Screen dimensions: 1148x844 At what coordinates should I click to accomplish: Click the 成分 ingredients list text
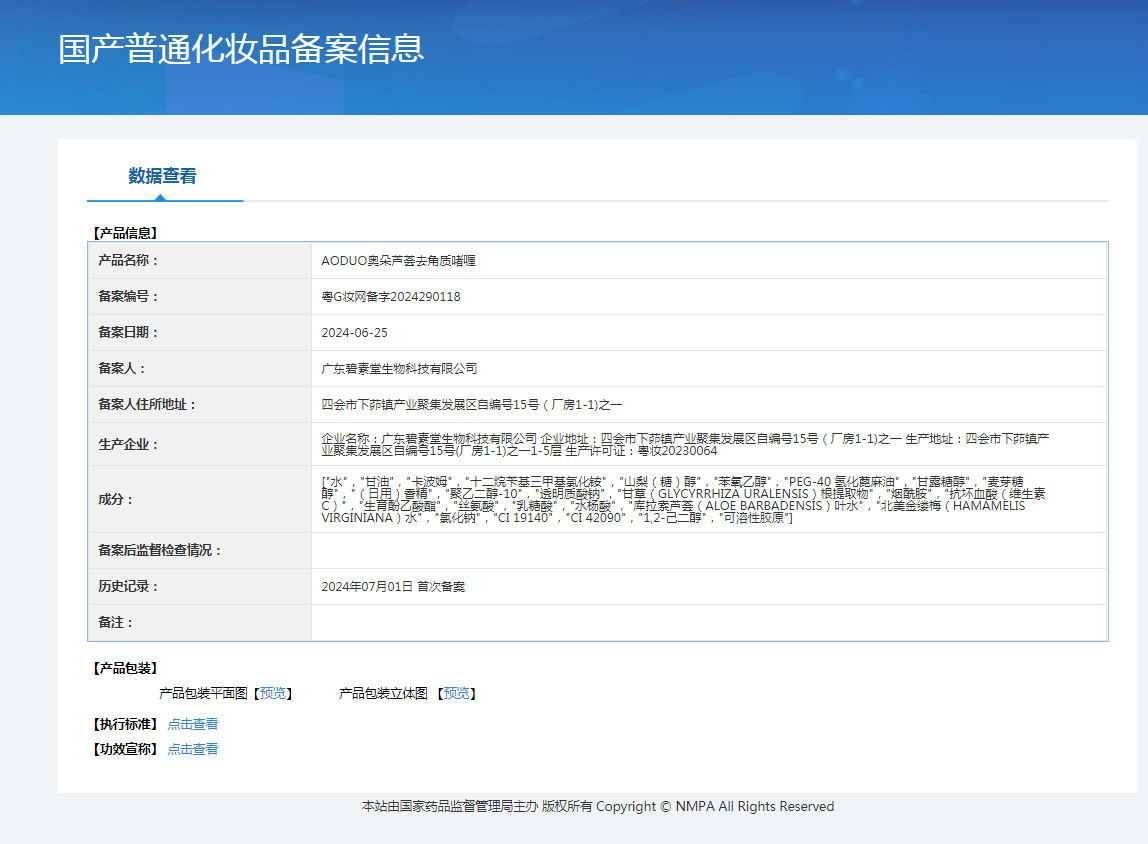[x=683, y=499]
